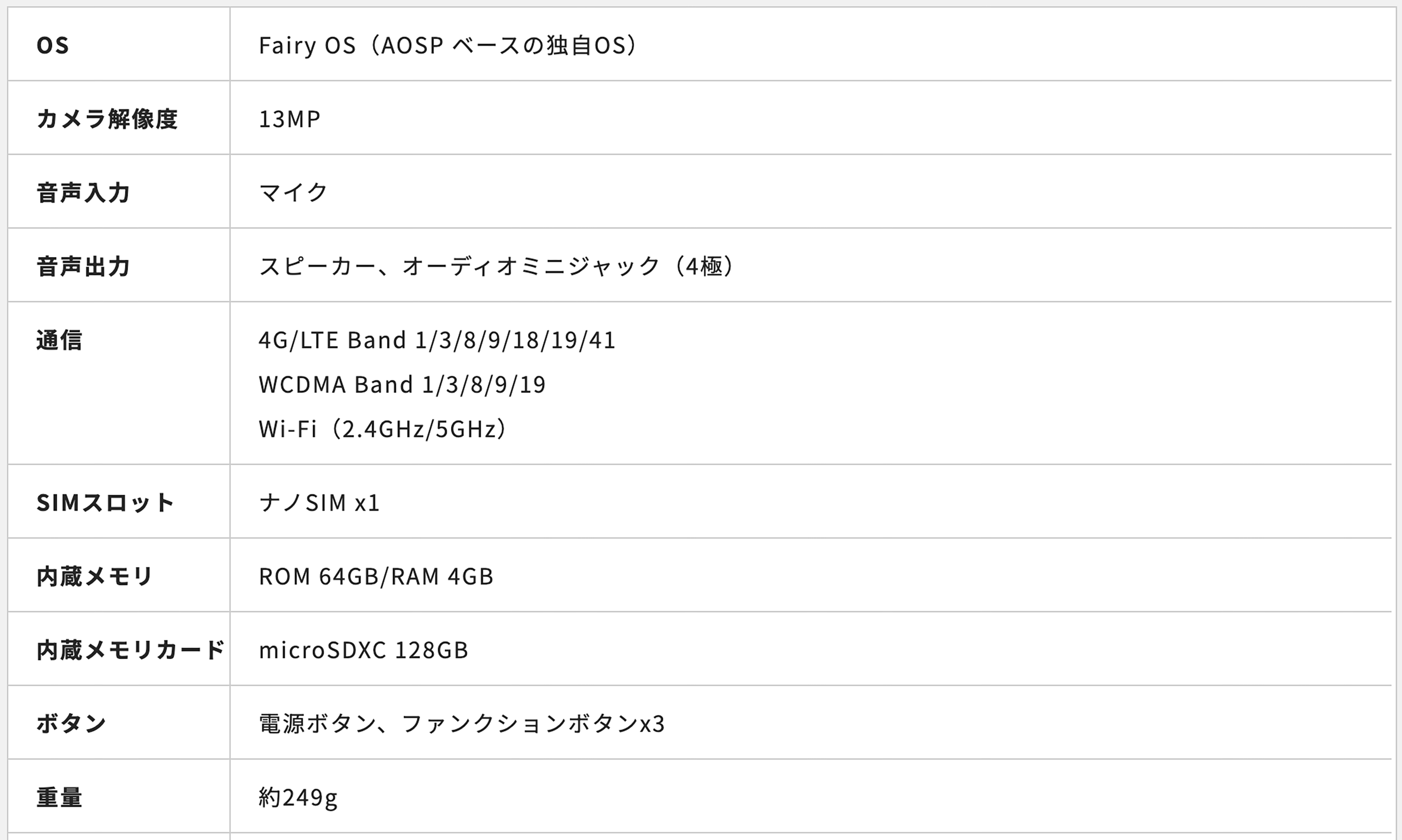Image resolution: width=1402 pixels, height=840 pixels.
Task: Click the ROM 64GB/RAM 4GB text
Action: tap(376, 576)
